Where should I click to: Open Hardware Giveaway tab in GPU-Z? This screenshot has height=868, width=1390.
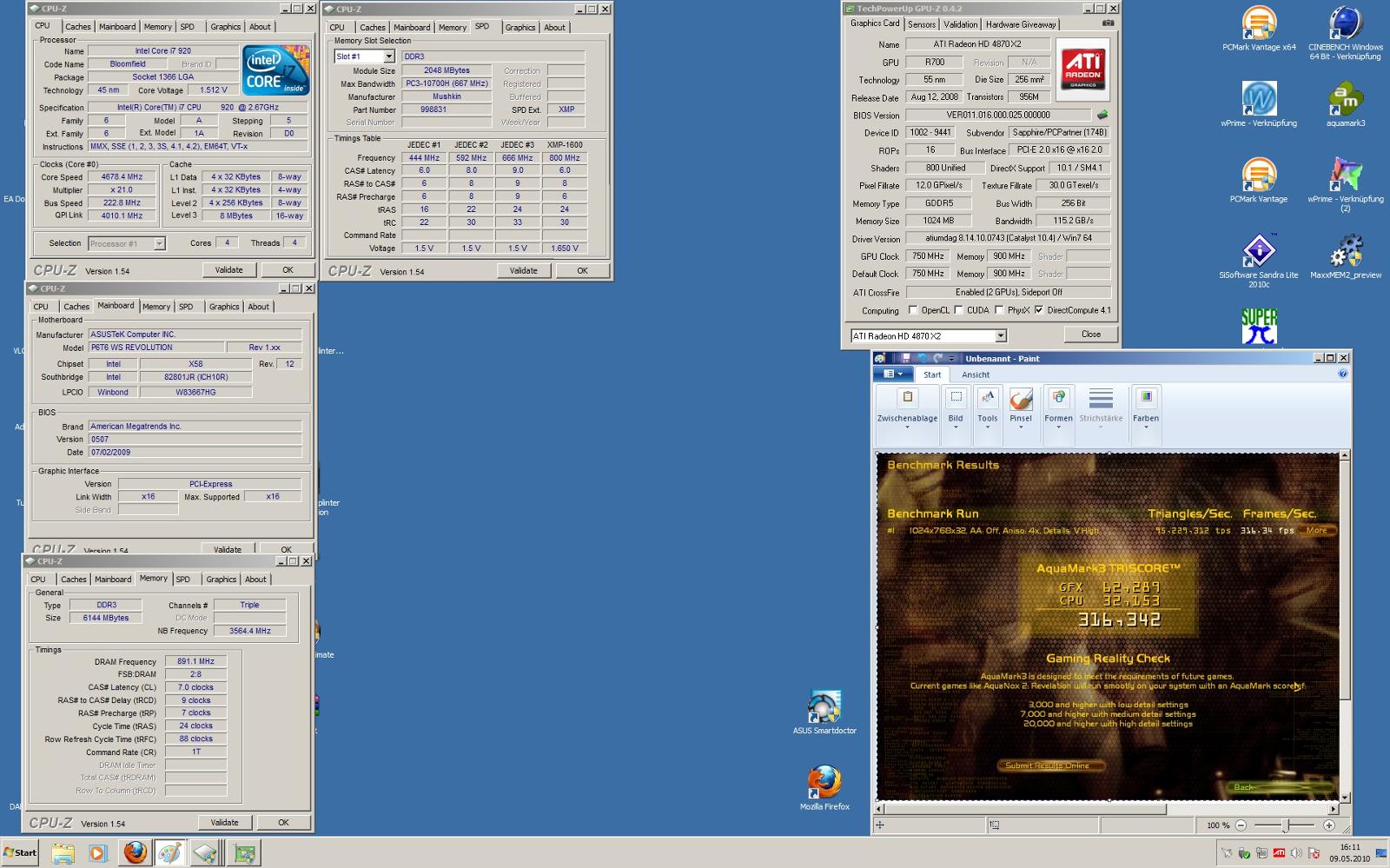click(1021, 24)
